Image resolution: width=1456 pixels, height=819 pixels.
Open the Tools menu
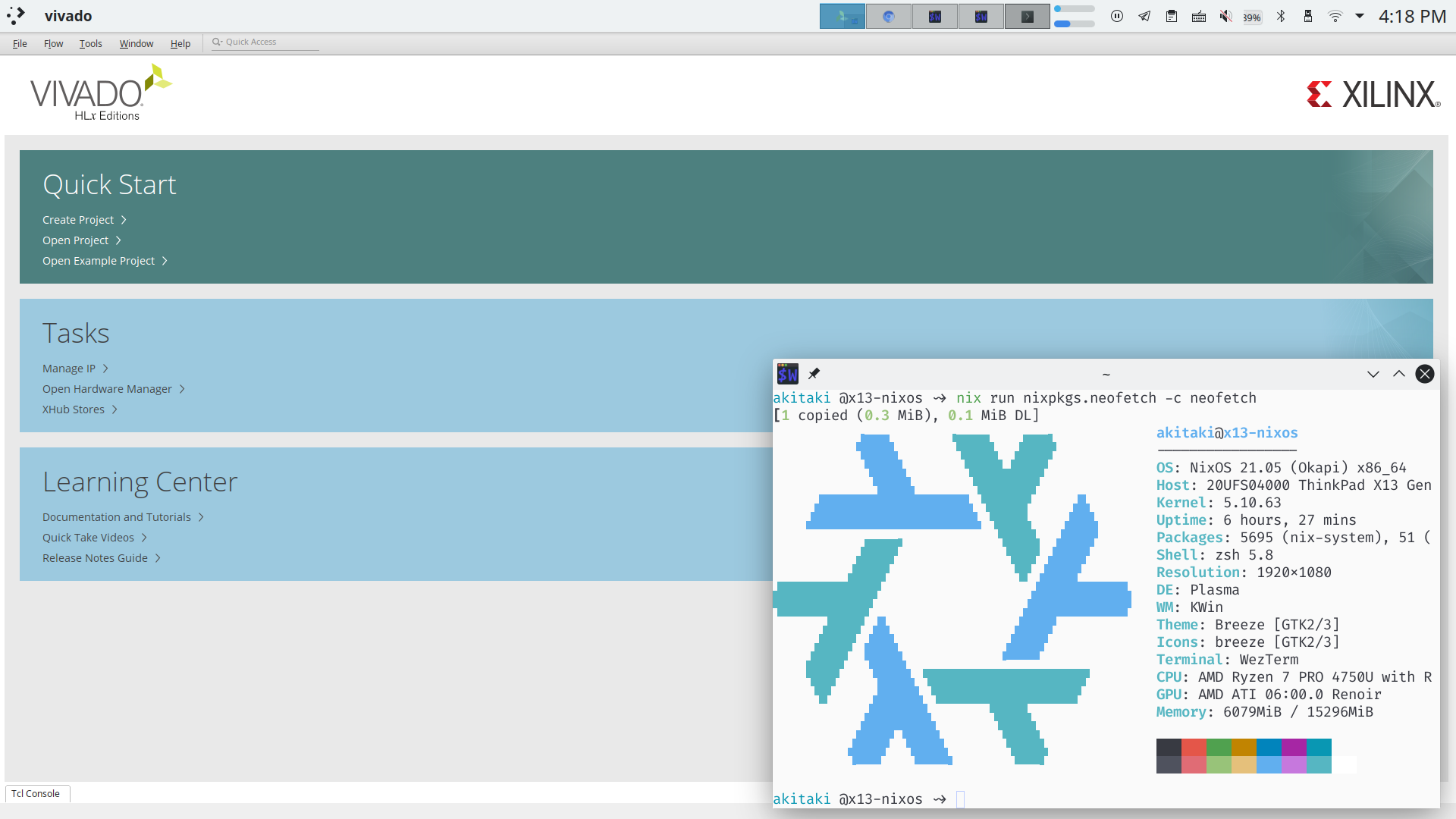(x=90, y=43)
